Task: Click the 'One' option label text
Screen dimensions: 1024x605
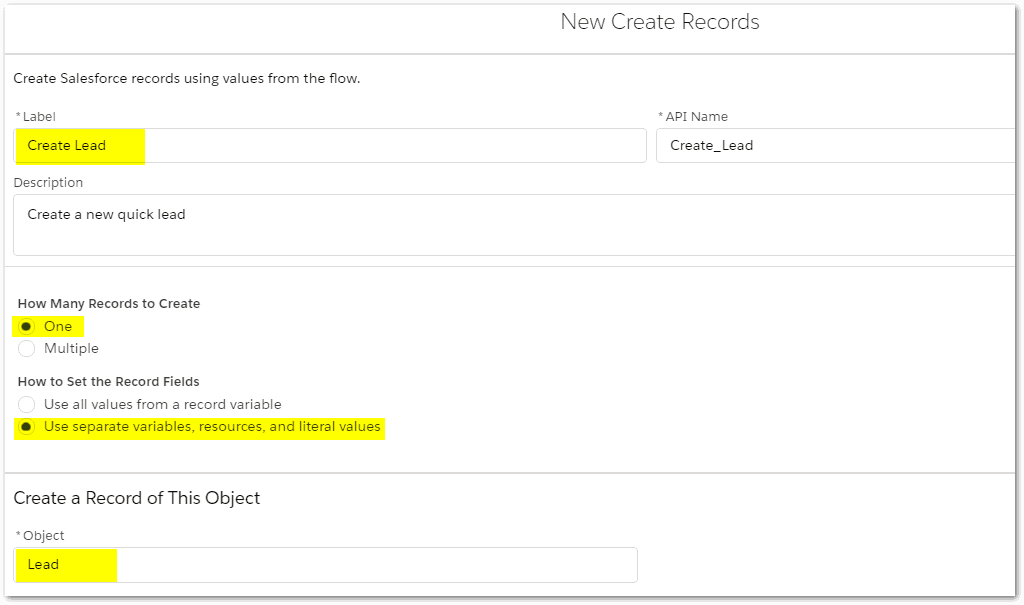Action: click(58, 327)
